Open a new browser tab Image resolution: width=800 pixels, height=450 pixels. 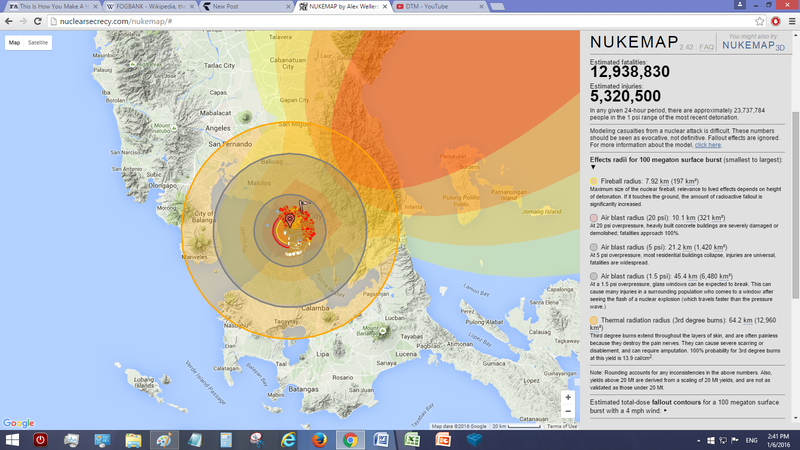[x=497, y=7]
